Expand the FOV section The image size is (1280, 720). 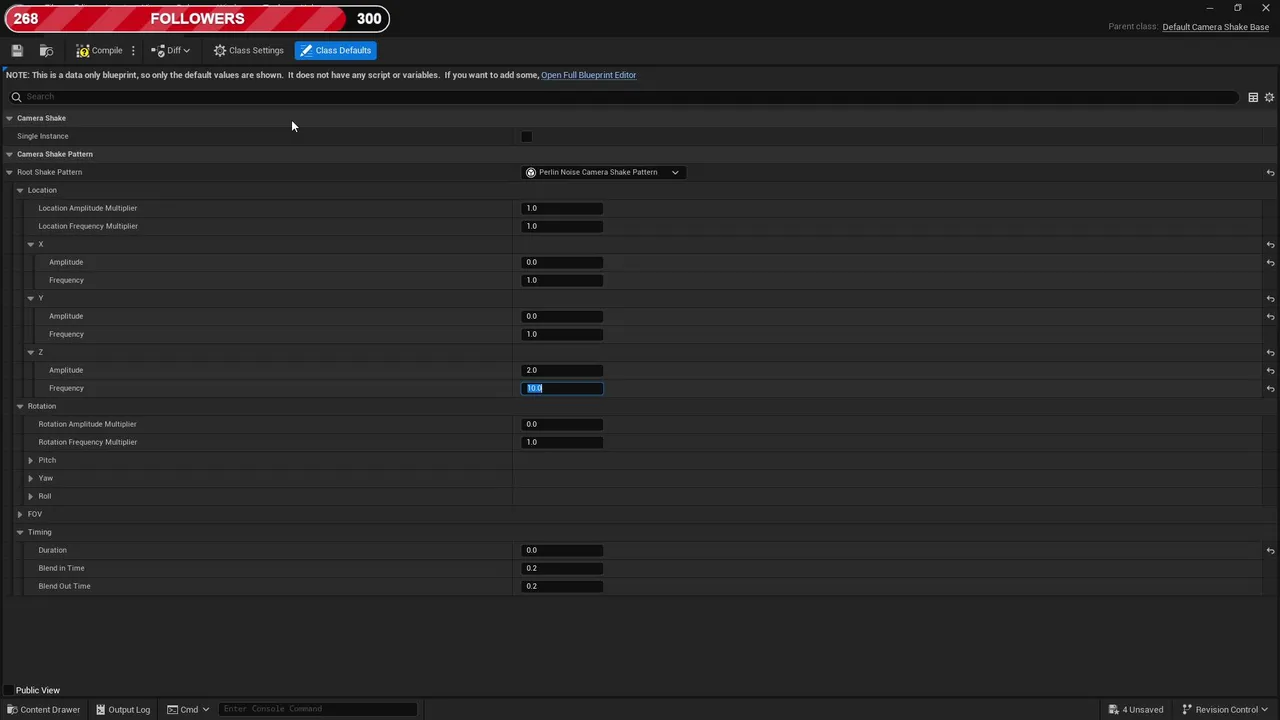20,514
